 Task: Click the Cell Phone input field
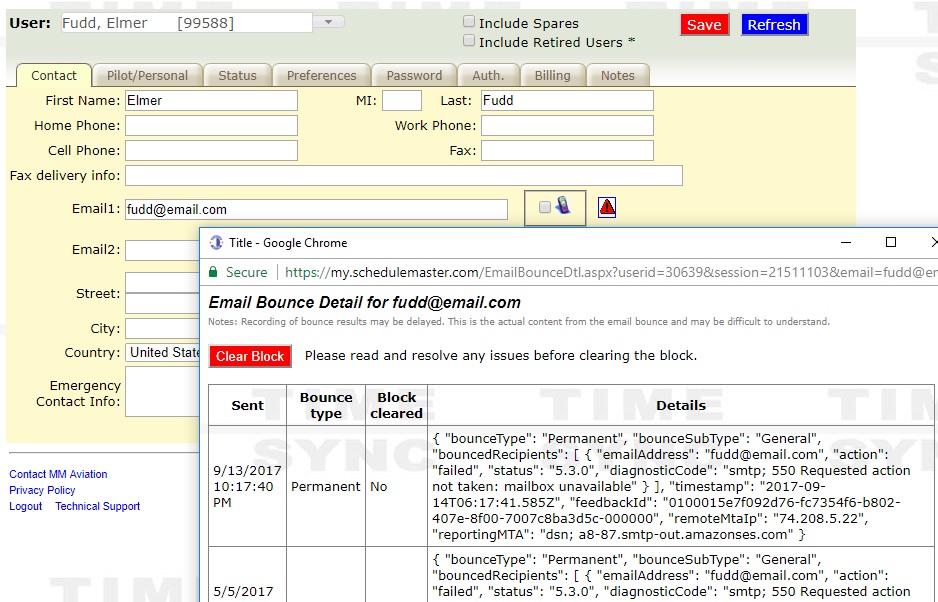[211, 150]
